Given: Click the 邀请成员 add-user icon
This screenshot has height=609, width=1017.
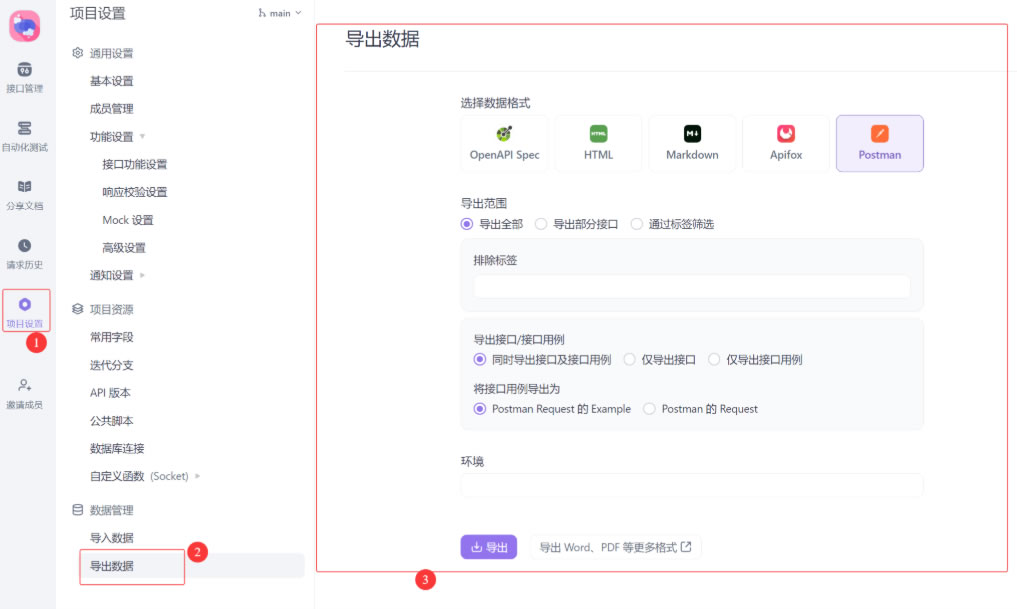Looking at the screenshot, I should click(25, 385).
